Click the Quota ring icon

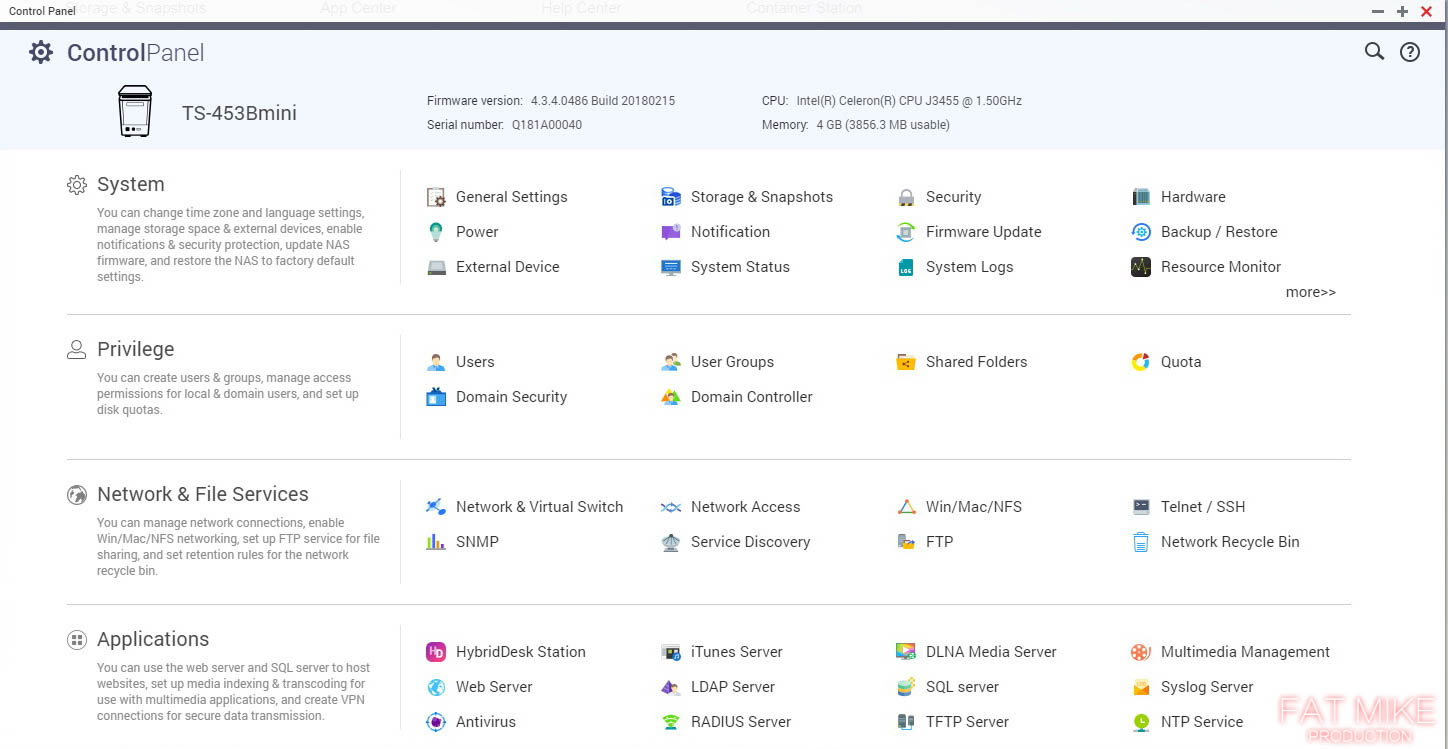click(1141, 362)
